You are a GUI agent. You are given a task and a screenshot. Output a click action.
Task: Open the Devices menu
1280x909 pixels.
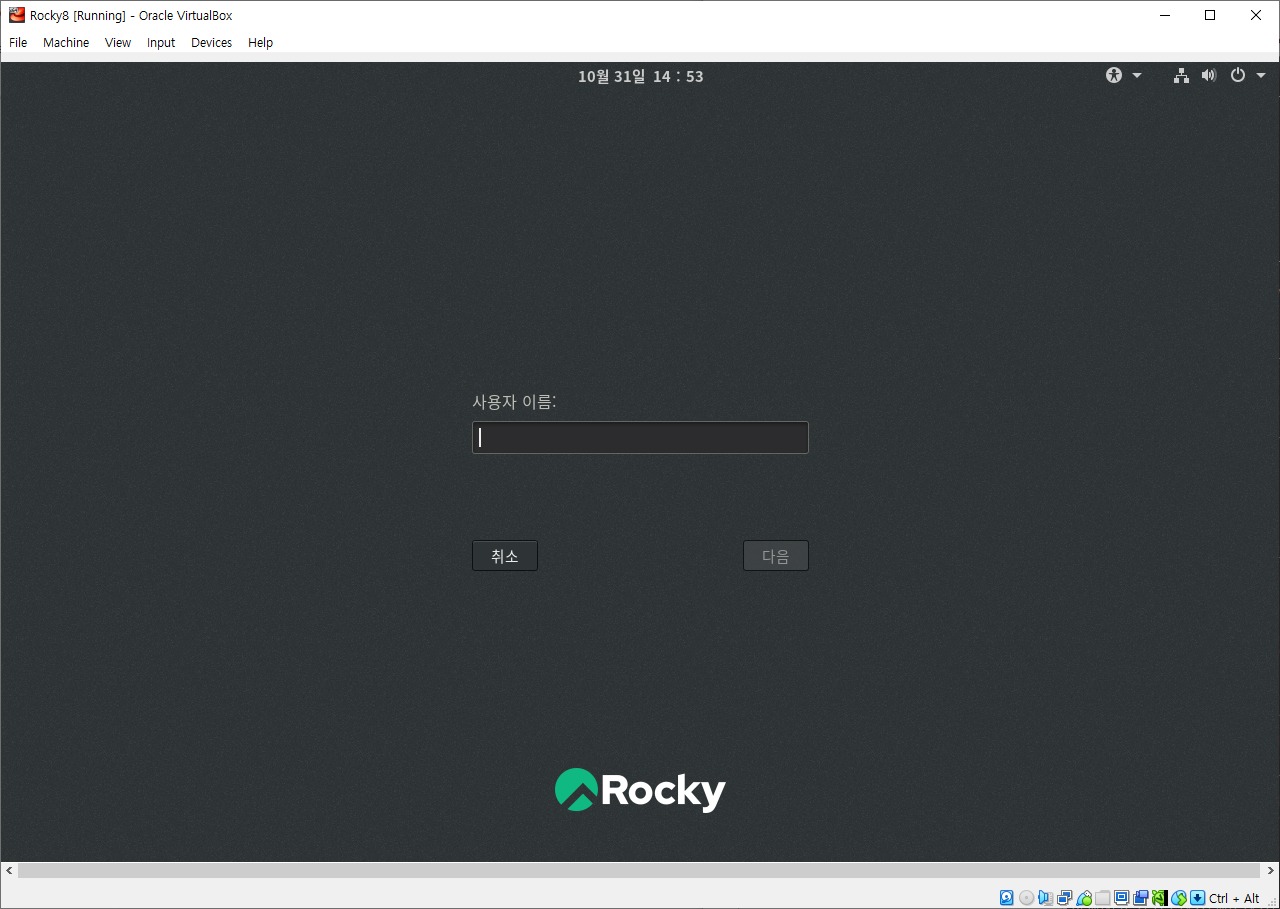pos(211,43)
